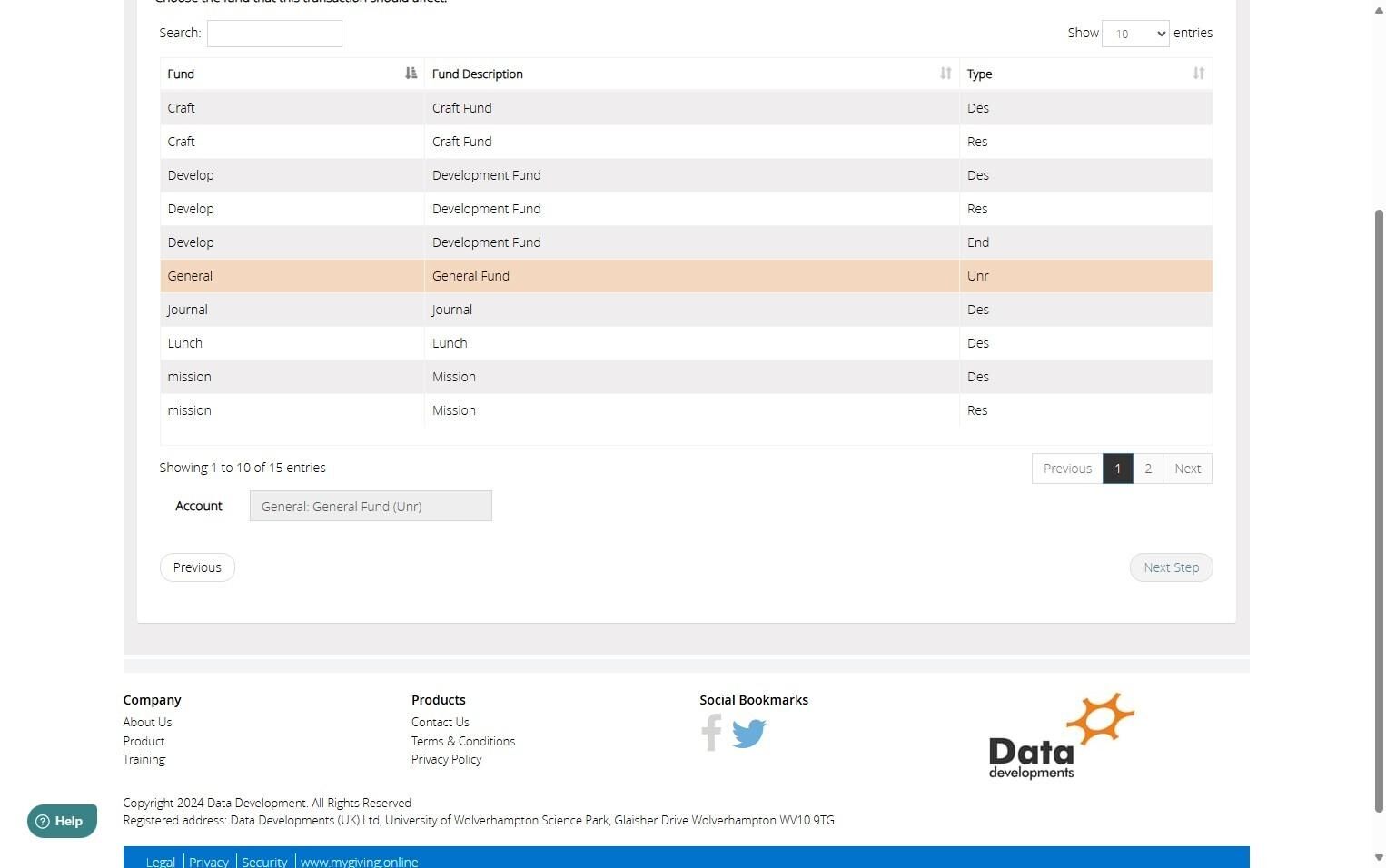Focus the Search input field
This screenshot has width=1386, height=868.
[x=274, y=34]
